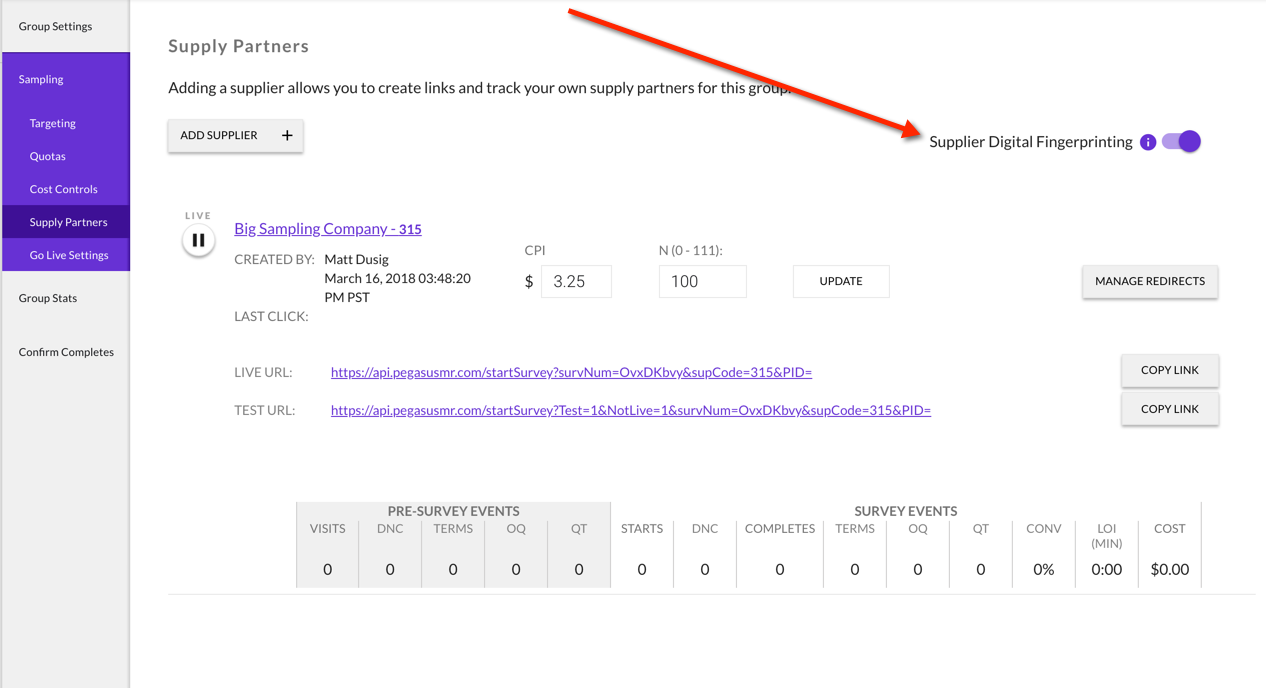Collapse the Sampling sidebar section
The image size is (1266, 688).
[x=41, y=79]
